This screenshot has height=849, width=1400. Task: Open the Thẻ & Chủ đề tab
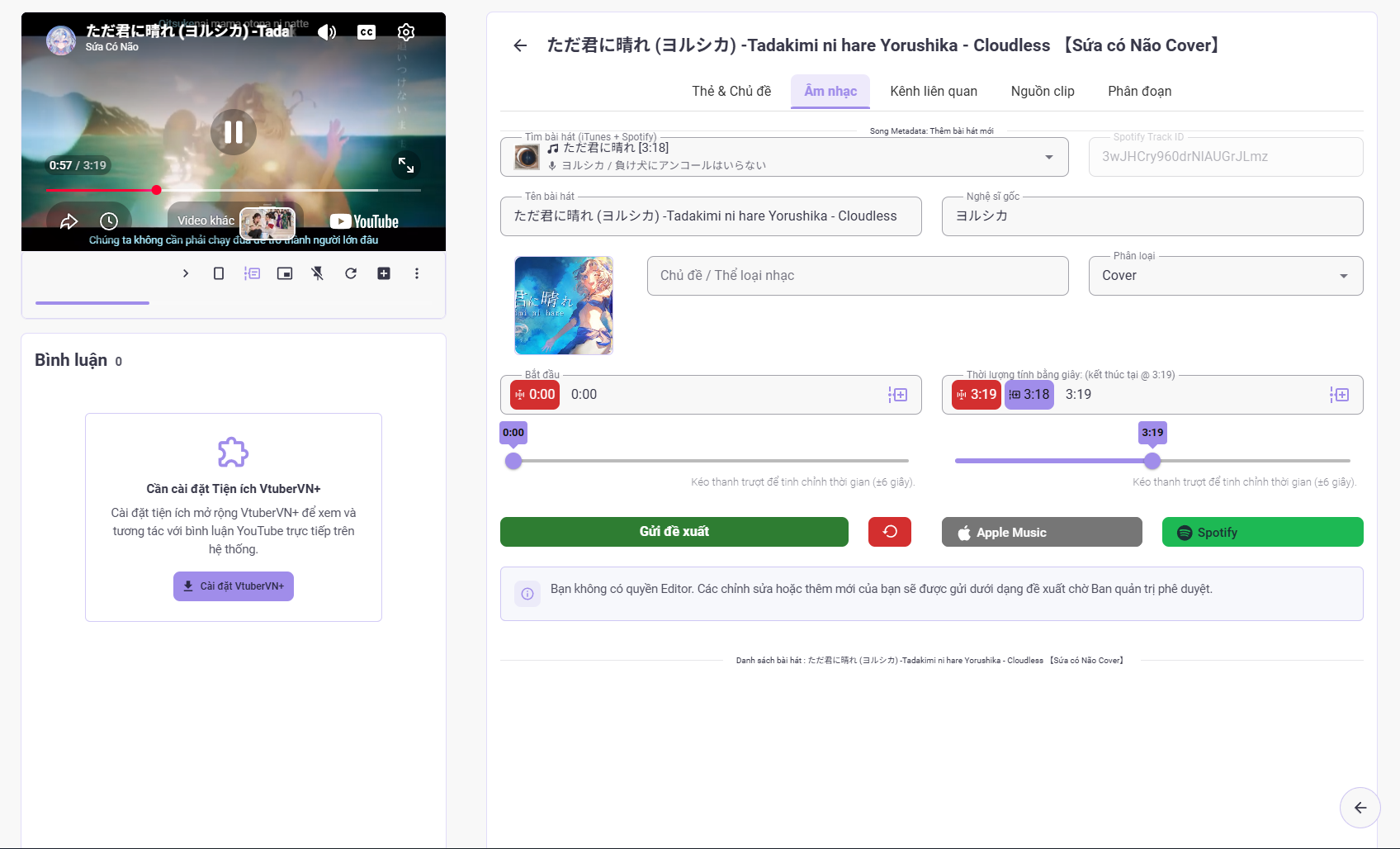click(731, 91)
